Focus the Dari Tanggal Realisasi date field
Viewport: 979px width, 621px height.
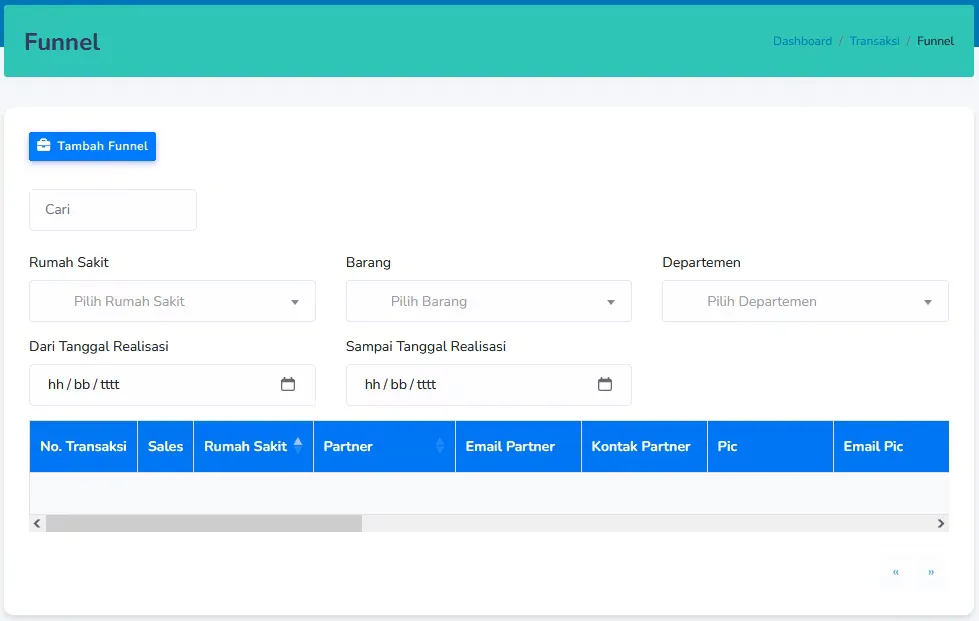172,385
